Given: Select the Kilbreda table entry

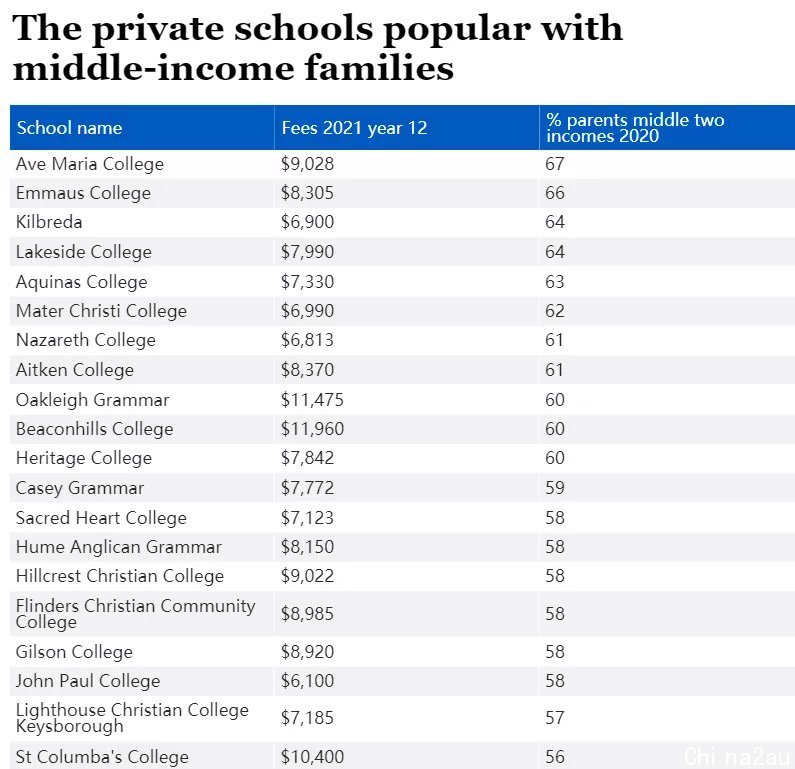Looking at the screenshot, I should [x=49, y=222].
